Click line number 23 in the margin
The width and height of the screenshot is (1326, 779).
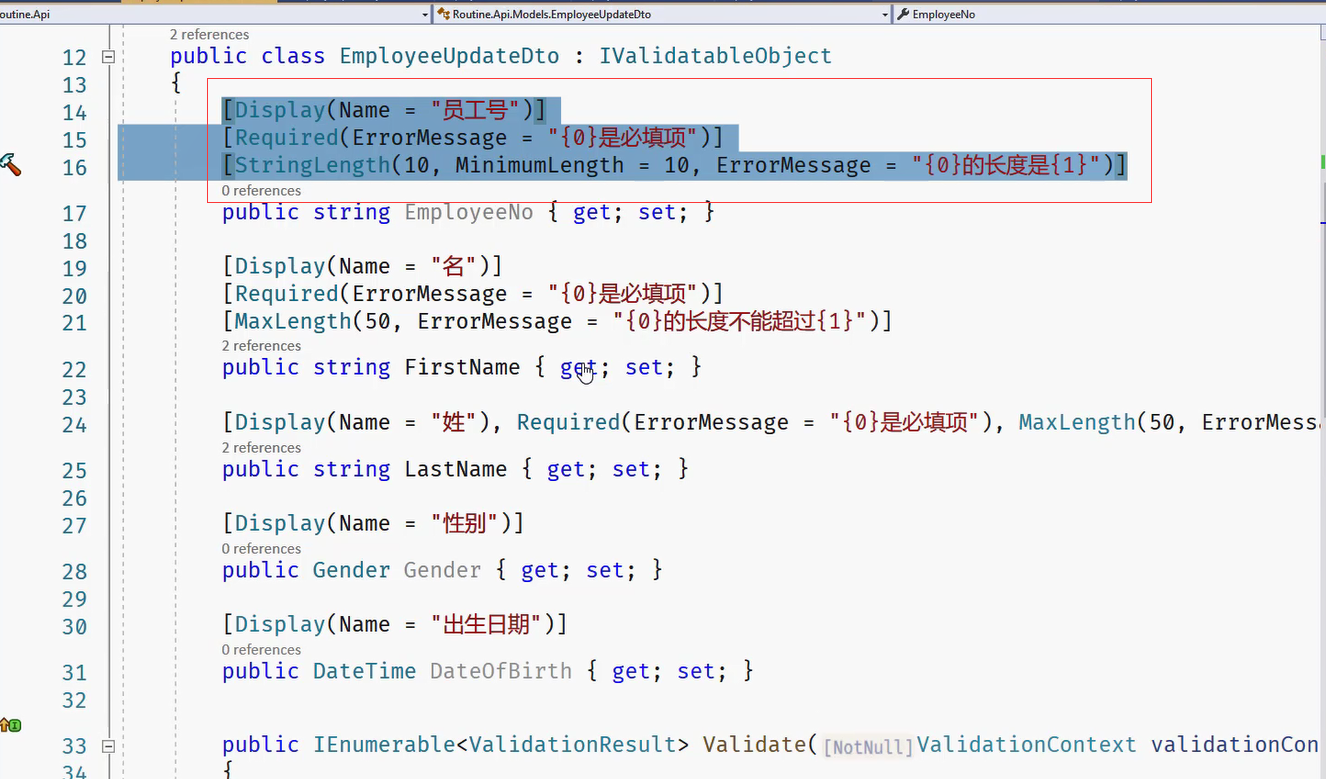[x=74, y=397]
